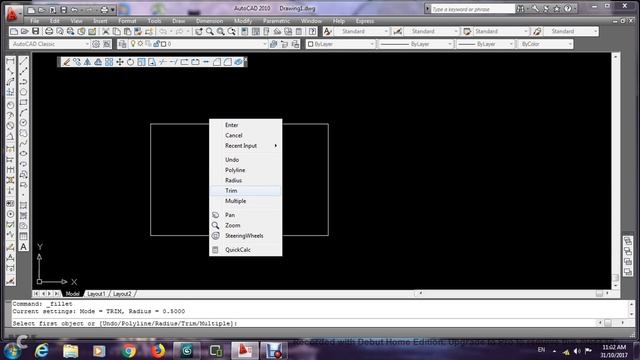The width and height of the screenshot is (640, 360).
Task: Click the New drawing icon
Action: 14,31
